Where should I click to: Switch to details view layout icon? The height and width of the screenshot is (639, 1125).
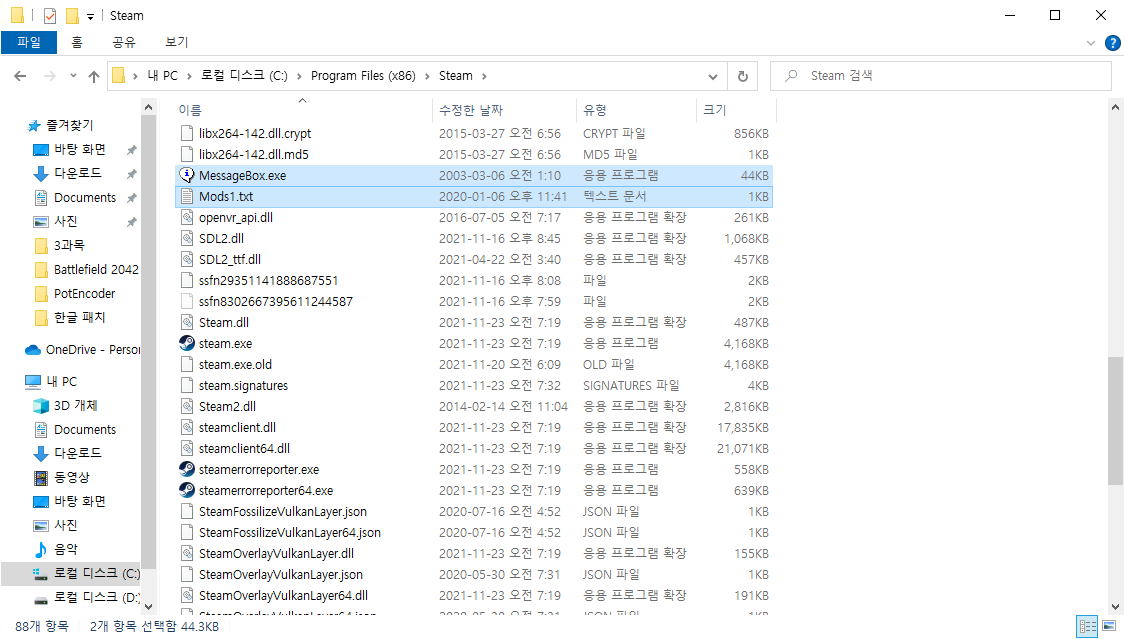point(1088,626)
